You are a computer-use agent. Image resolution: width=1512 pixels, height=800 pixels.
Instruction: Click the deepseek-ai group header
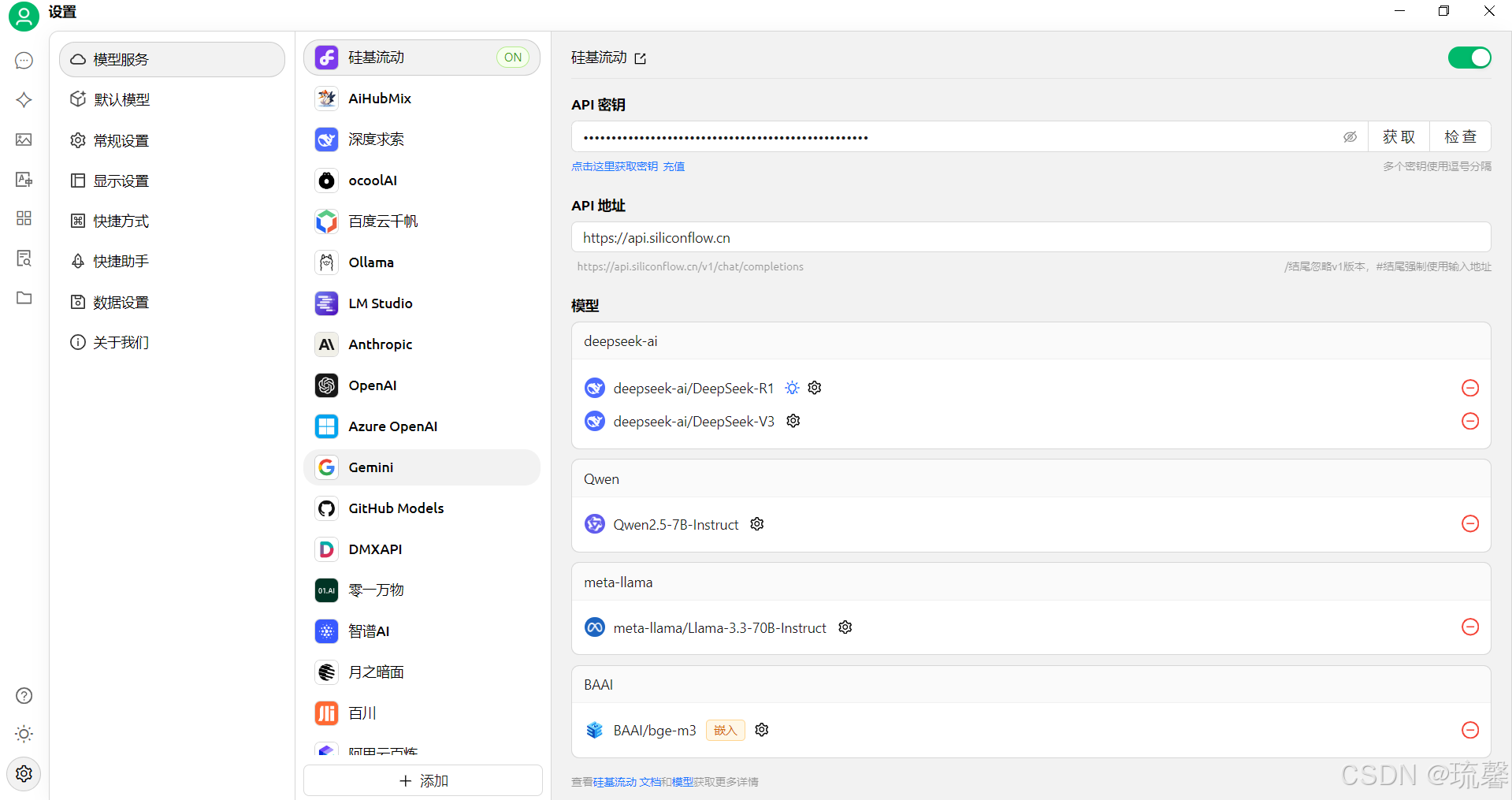coord(1031,341)
